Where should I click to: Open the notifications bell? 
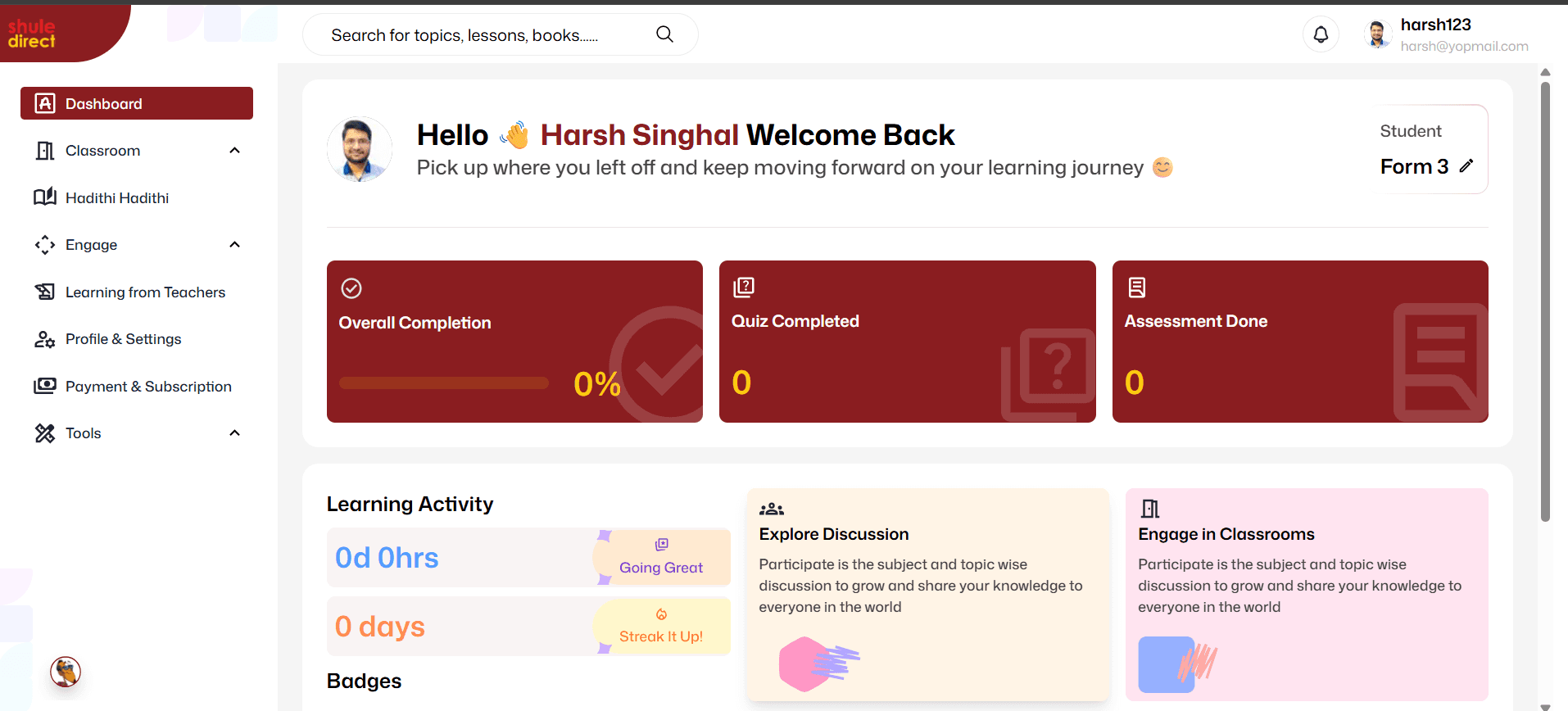pyautogui.click(x=1321, y=34)
